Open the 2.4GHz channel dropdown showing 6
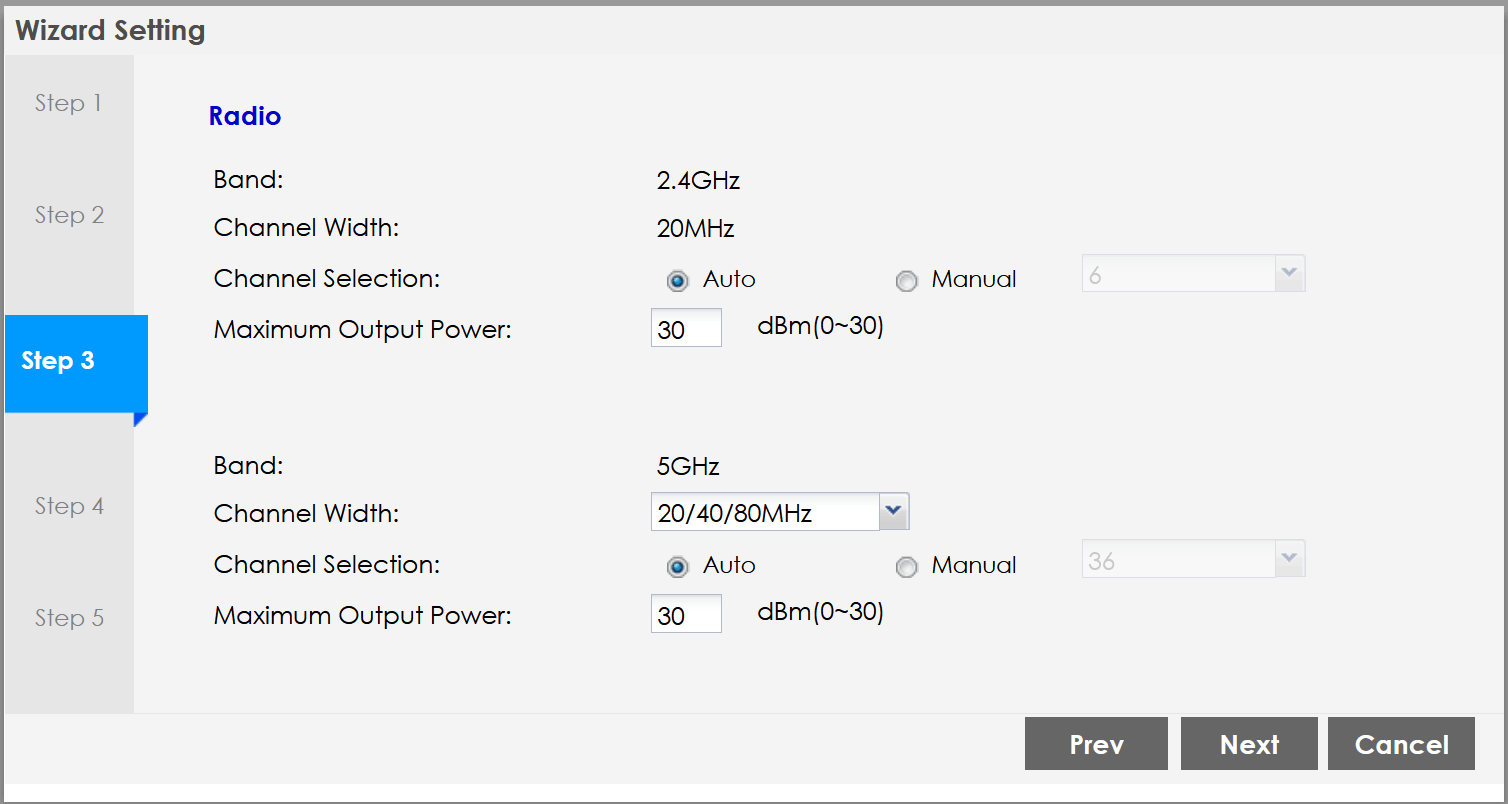The width and height of the screenshot is (1508, 804). coord(1193,275)
